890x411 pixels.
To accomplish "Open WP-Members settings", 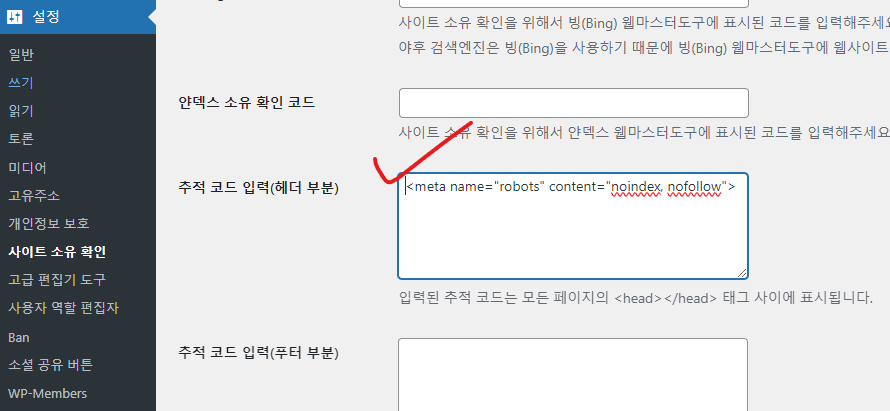I will 48,393.
